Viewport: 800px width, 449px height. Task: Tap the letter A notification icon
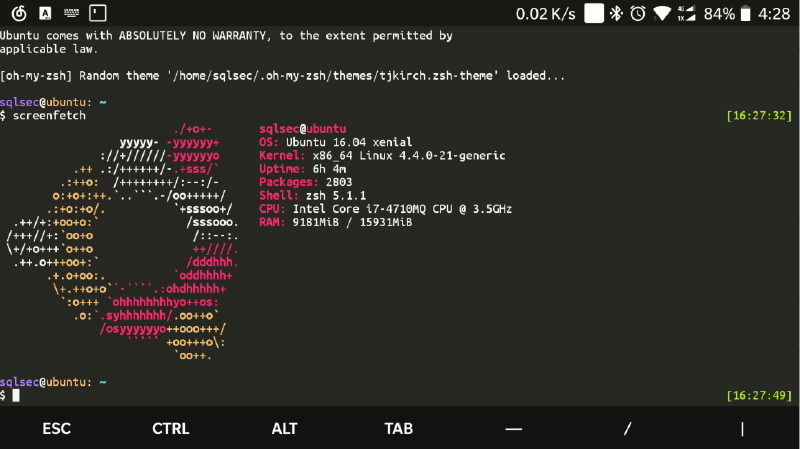[x=45, y=14]
